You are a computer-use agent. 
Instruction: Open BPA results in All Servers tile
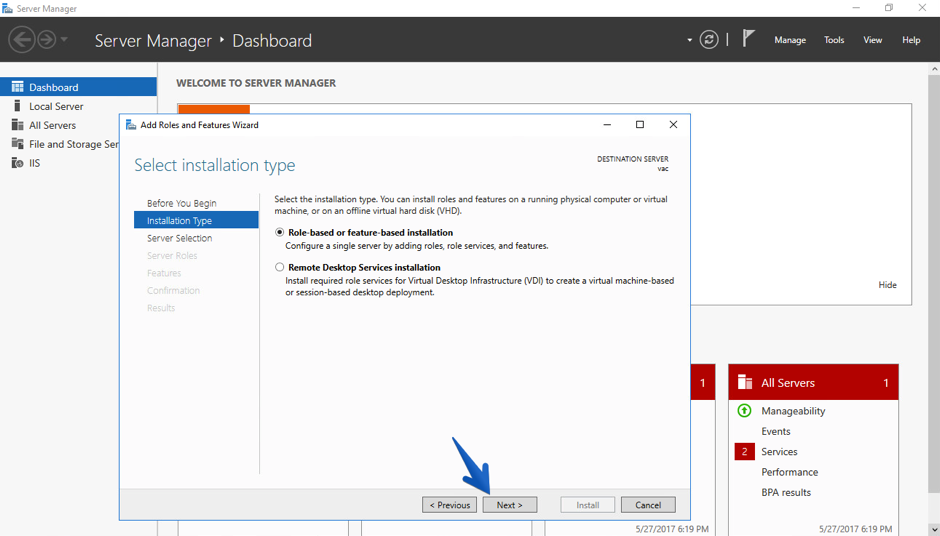(x=786, y=492)
